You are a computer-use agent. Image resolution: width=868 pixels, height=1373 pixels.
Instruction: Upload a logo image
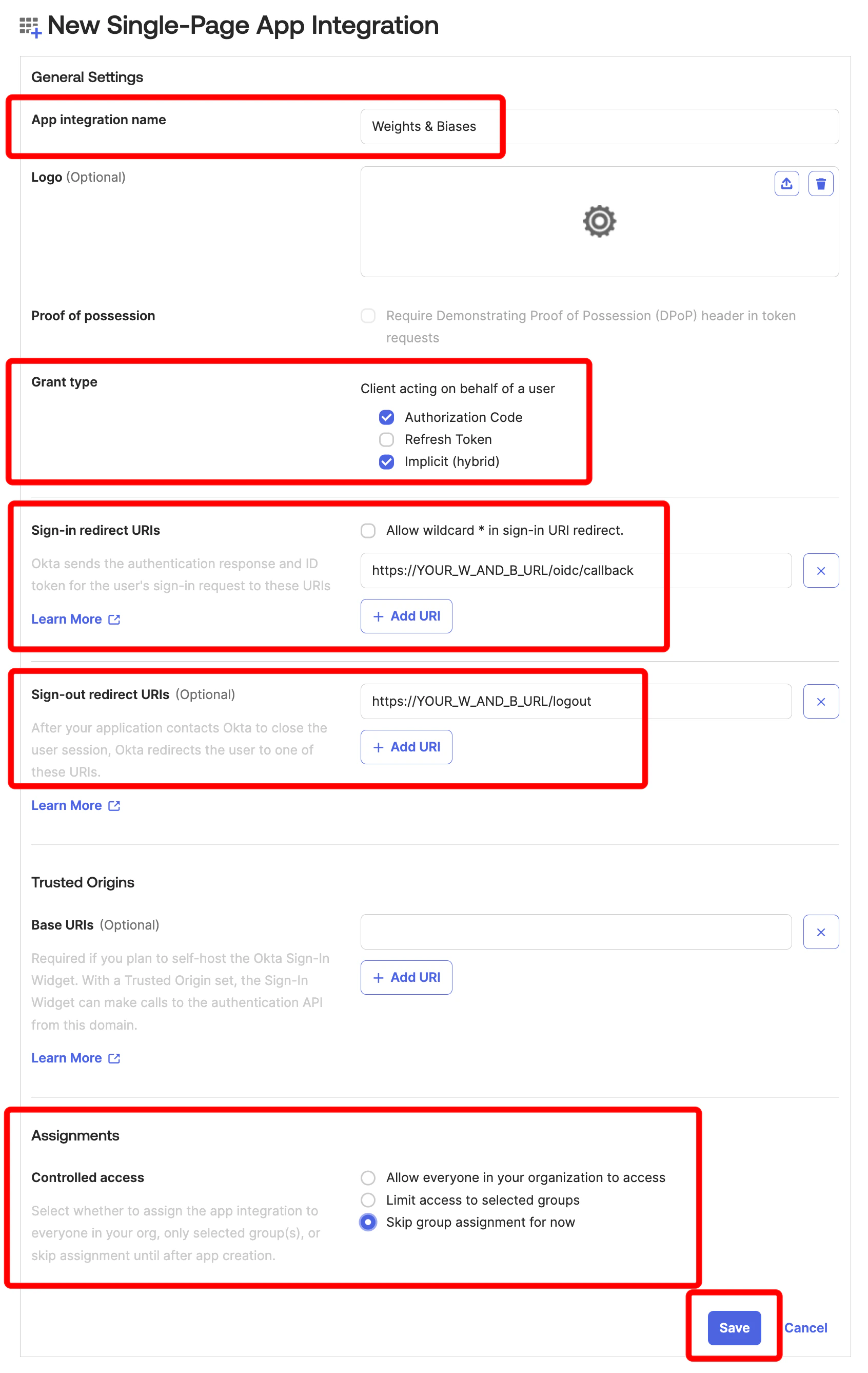(786, 184)
